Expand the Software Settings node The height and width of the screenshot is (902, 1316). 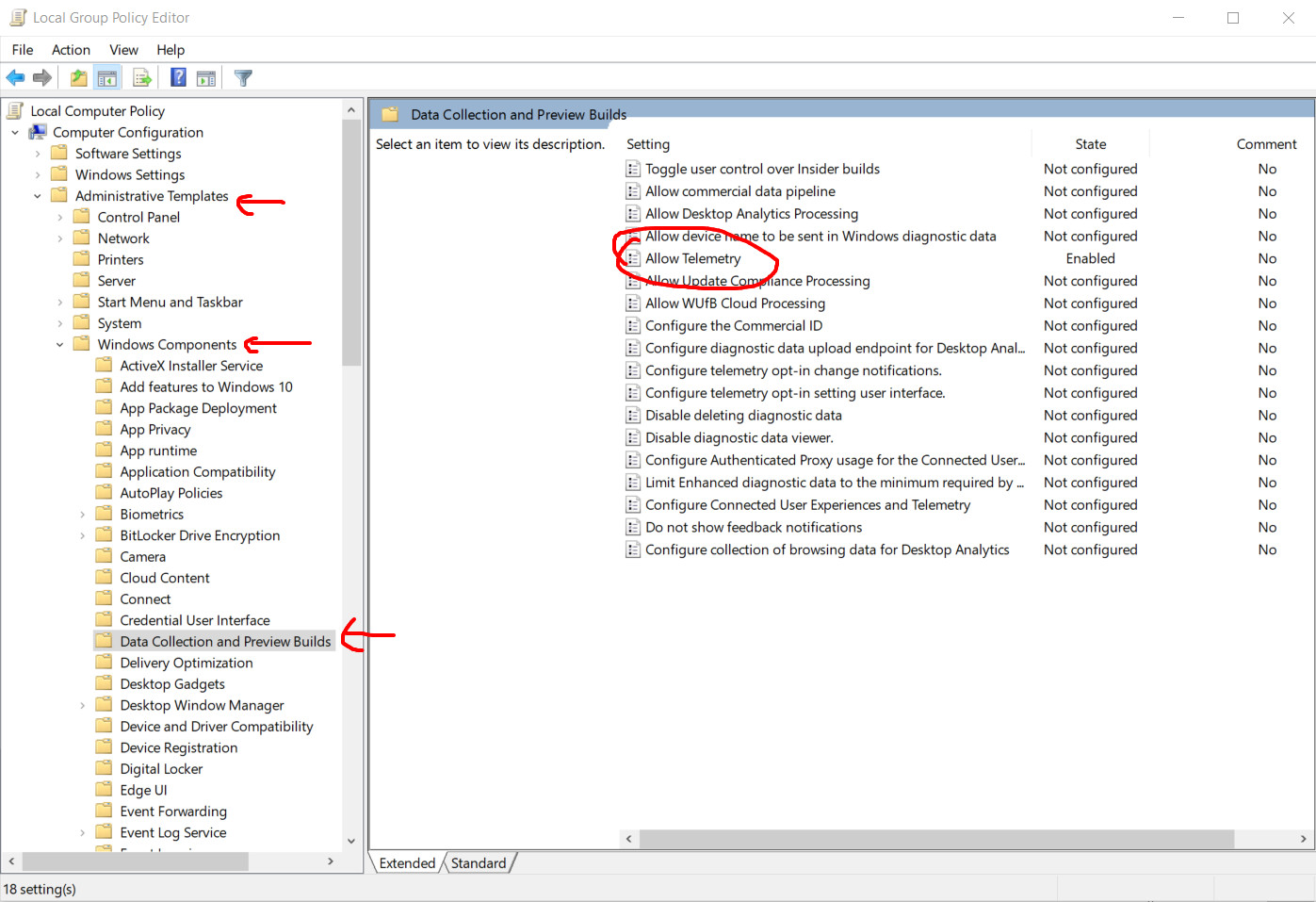pyautogui.click(x=38, y=154)
